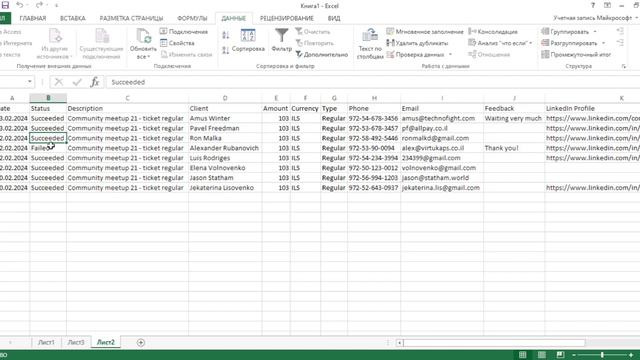Click Очистить filter
This screenshot has height=360, width=640.
point(313,31)
